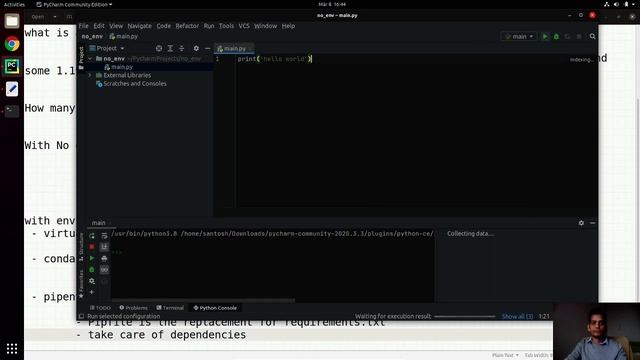Click the Run console horizontal scrollbar
Viewport: 640px width, 360px height.
pos(203,301)
